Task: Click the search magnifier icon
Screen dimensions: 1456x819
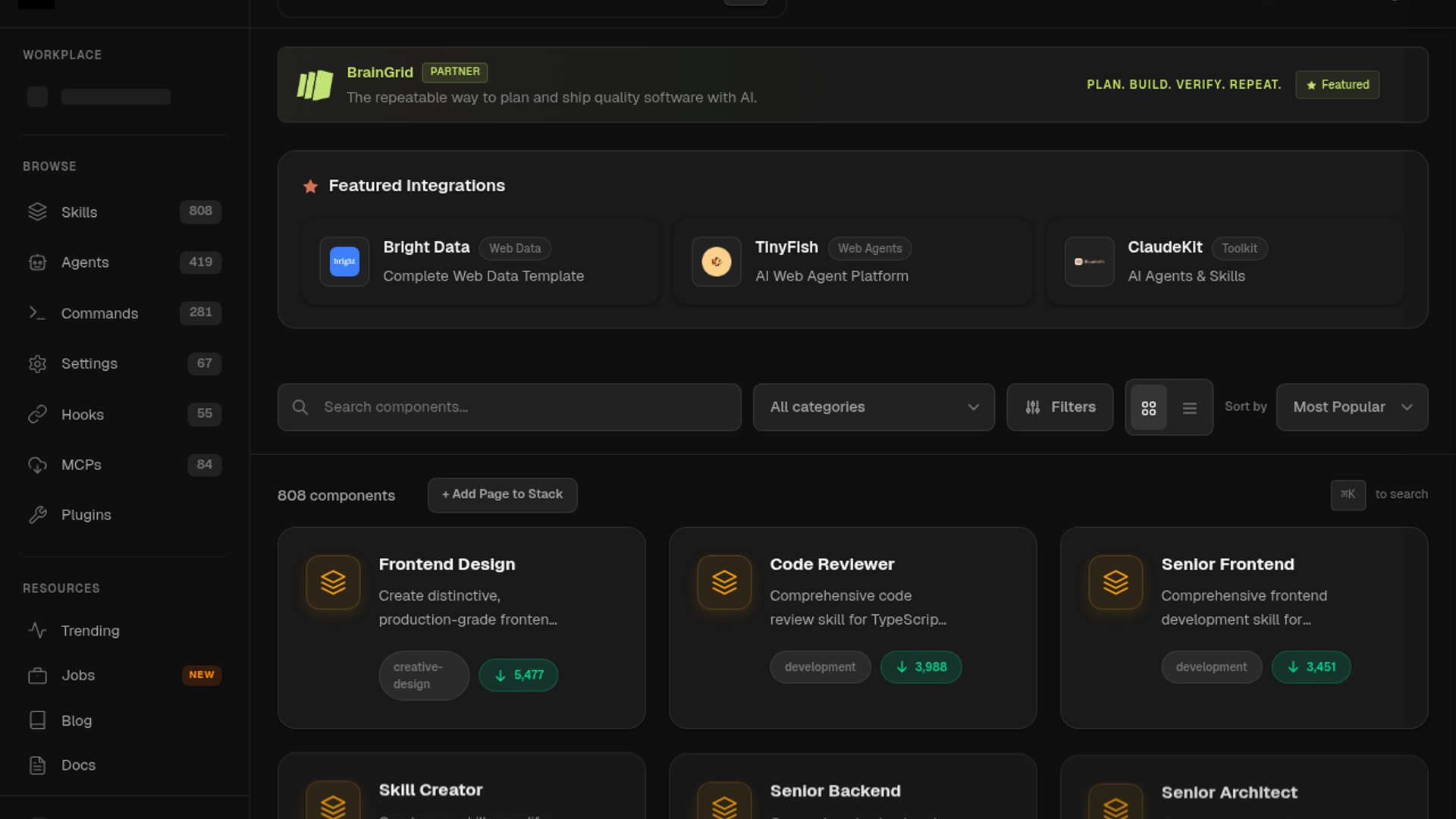Action: (x=300, y=407)
